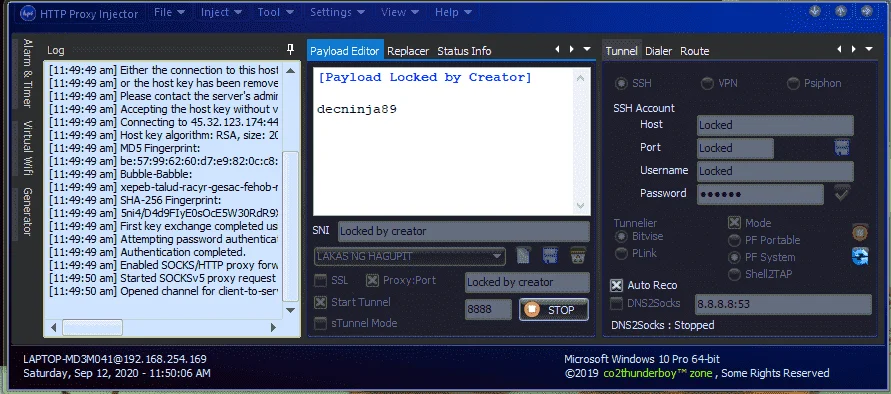Pin the Log panel with pushpin icon

click(290, 50)
